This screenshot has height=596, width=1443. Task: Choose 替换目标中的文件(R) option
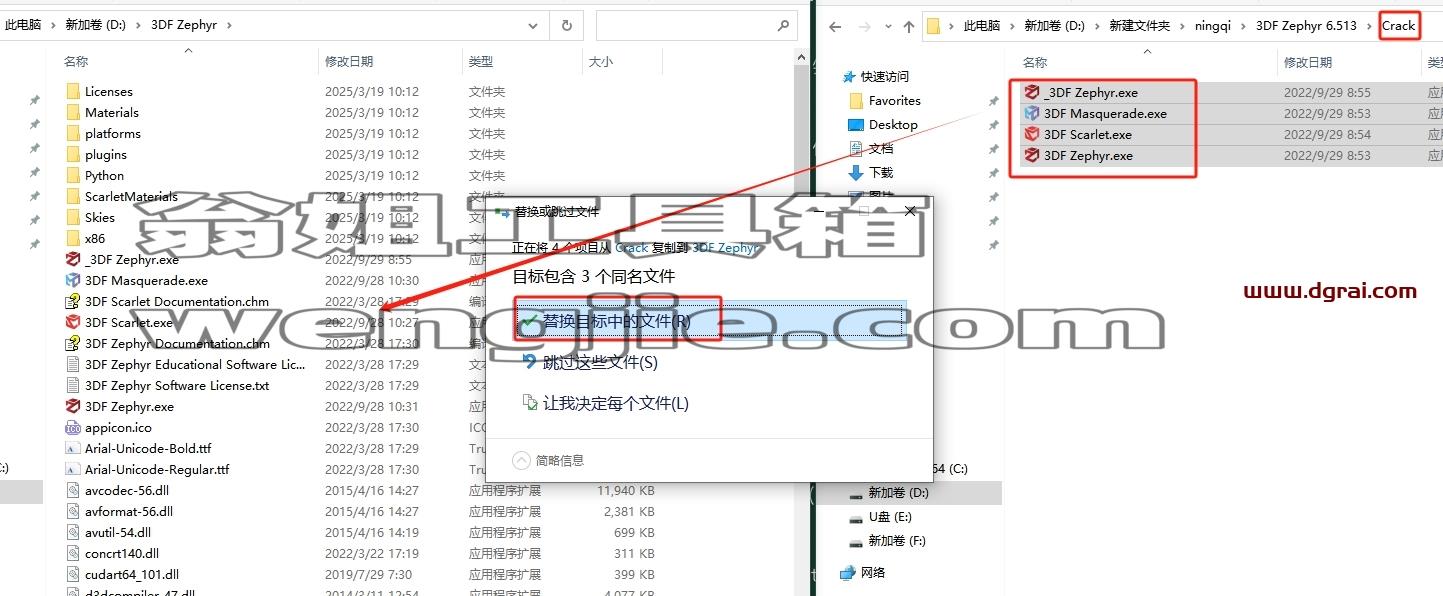(x=709, y=321)
